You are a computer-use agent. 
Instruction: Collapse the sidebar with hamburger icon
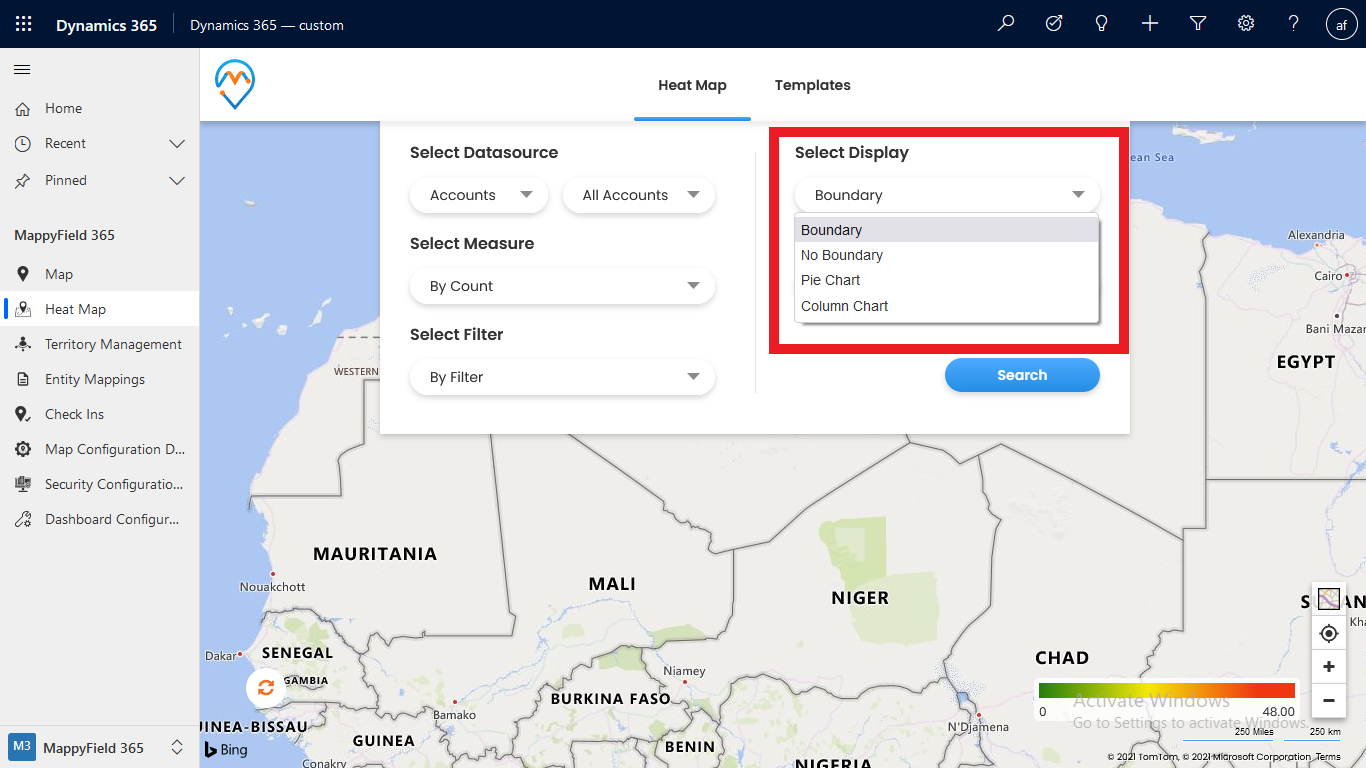coord(22,69)
